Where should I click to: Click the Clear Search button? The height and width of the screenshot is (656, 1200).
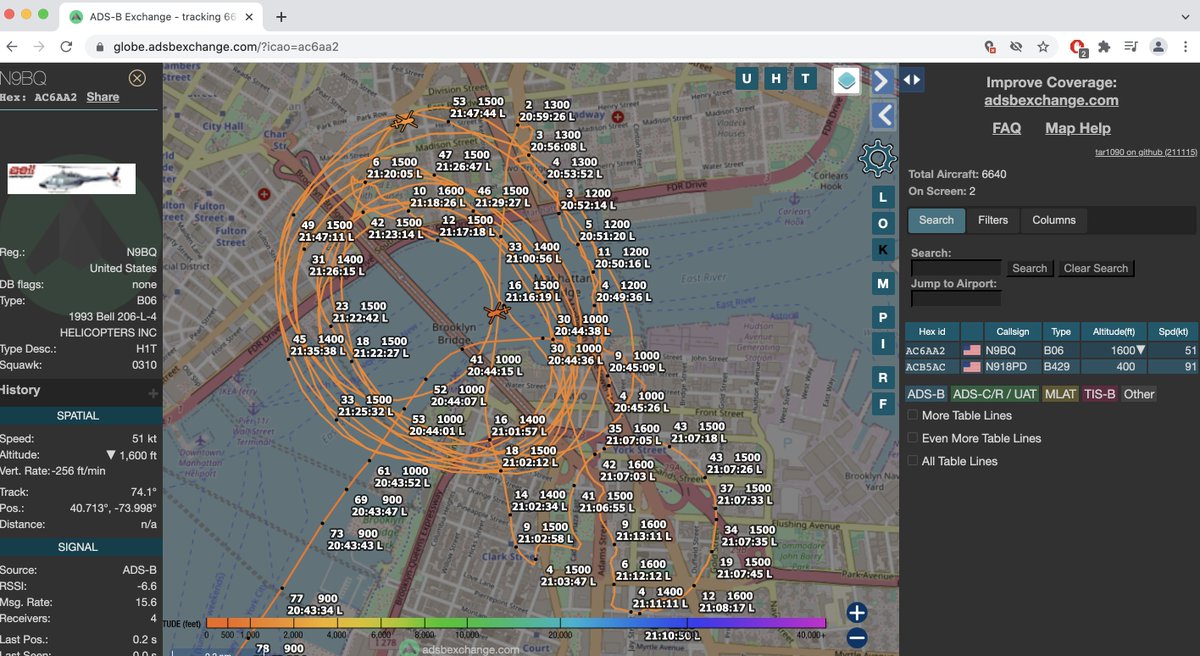[x=1096, y=268]
